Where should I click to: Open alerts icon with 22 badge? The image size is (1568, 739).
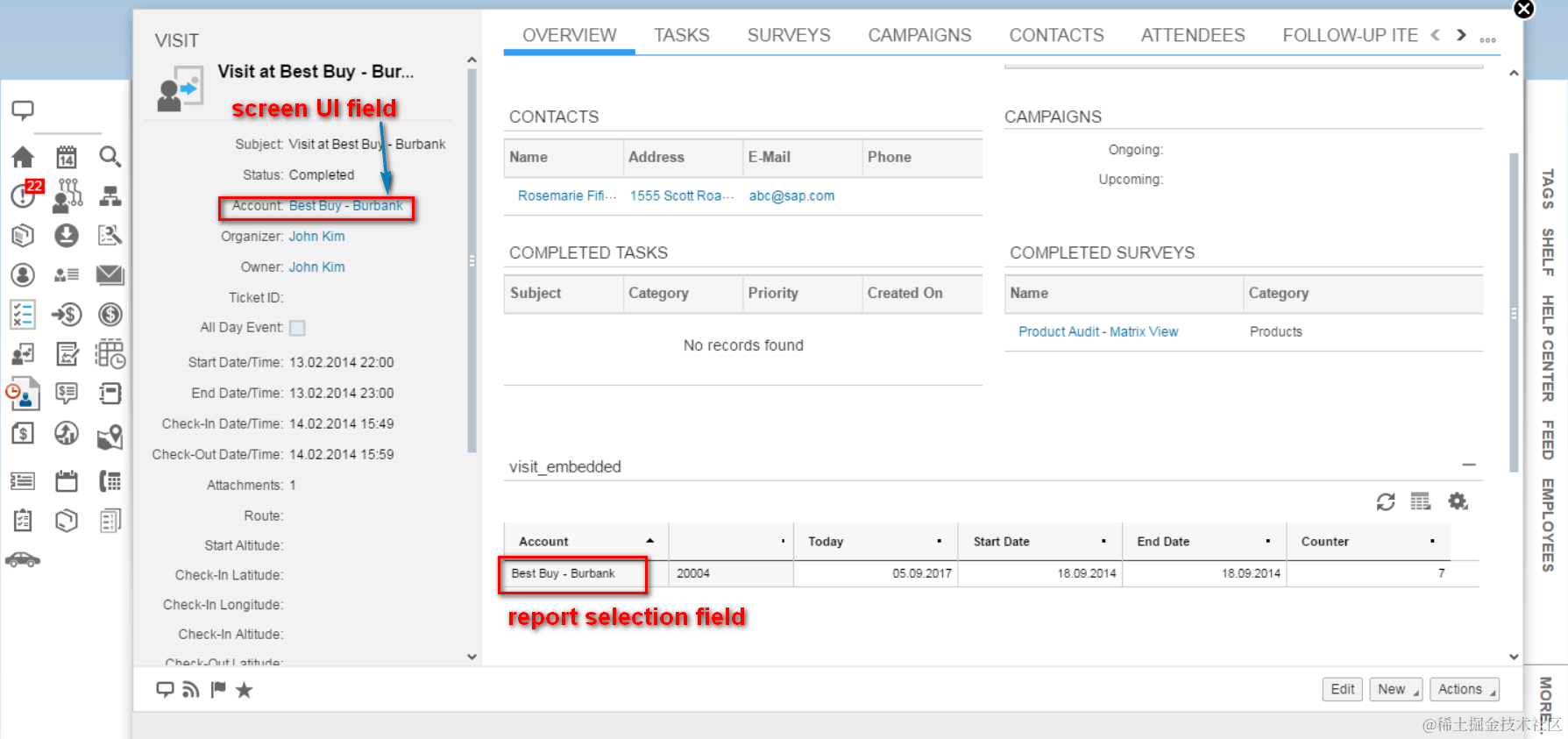[x=25, y=194]
